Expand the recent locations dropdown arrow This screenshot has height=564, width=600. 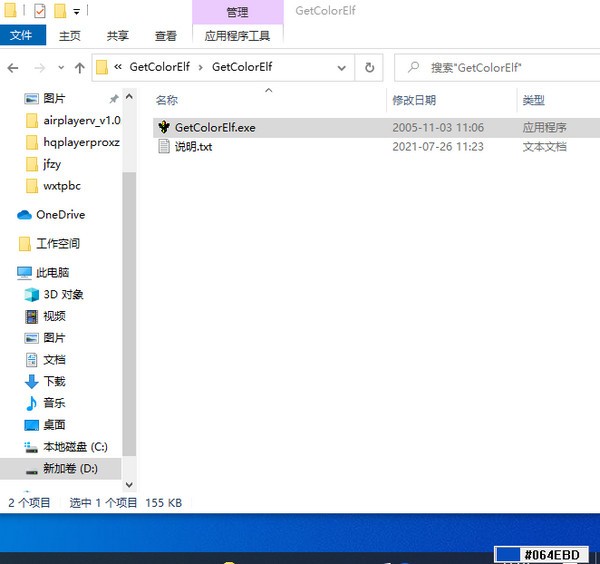60,68
